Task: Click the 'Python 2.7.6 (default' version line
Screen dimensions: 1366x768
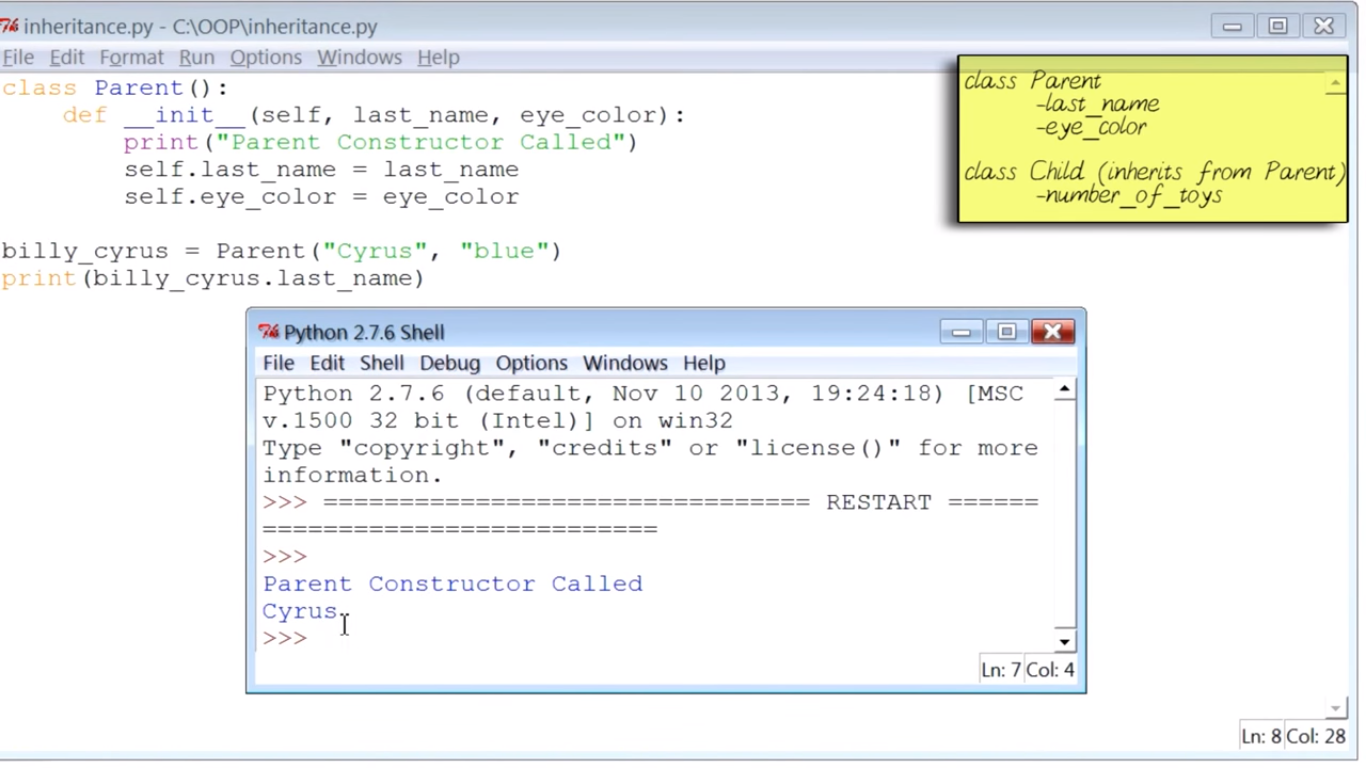Action: (643, 394)
